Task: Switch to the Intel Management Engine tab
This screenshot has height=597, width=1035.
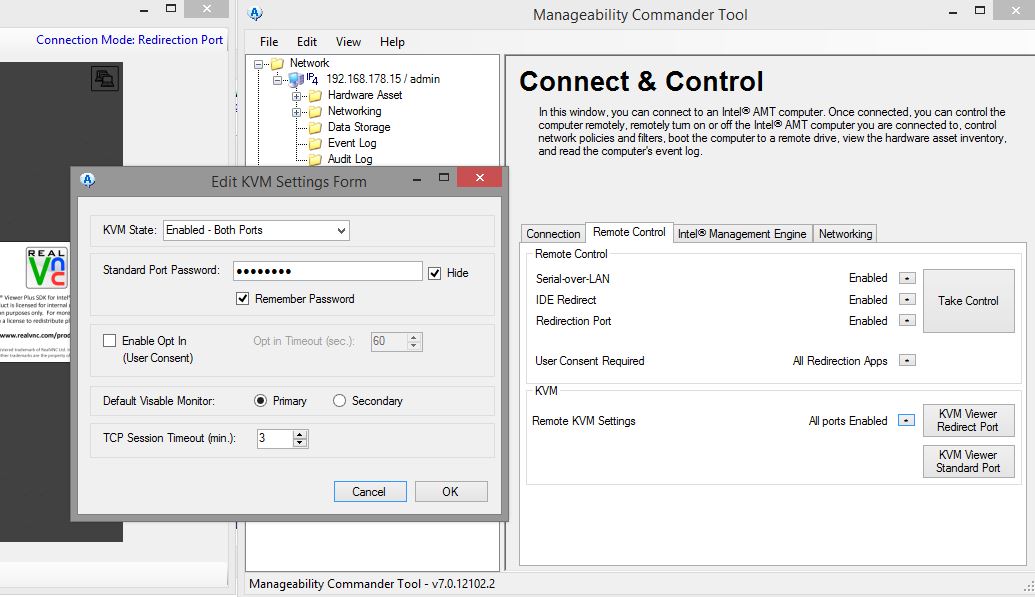Action: pyautogui.click(x=742, y=234)
